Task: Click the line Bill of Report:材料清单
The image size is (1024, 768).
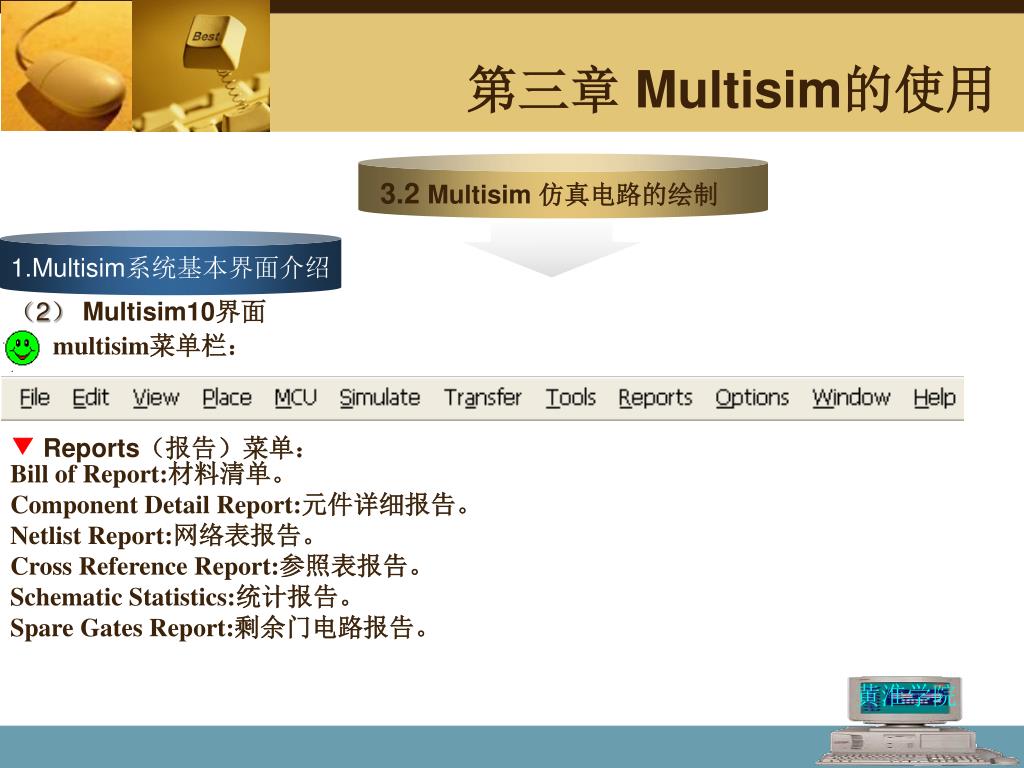Action: [148, 473]
